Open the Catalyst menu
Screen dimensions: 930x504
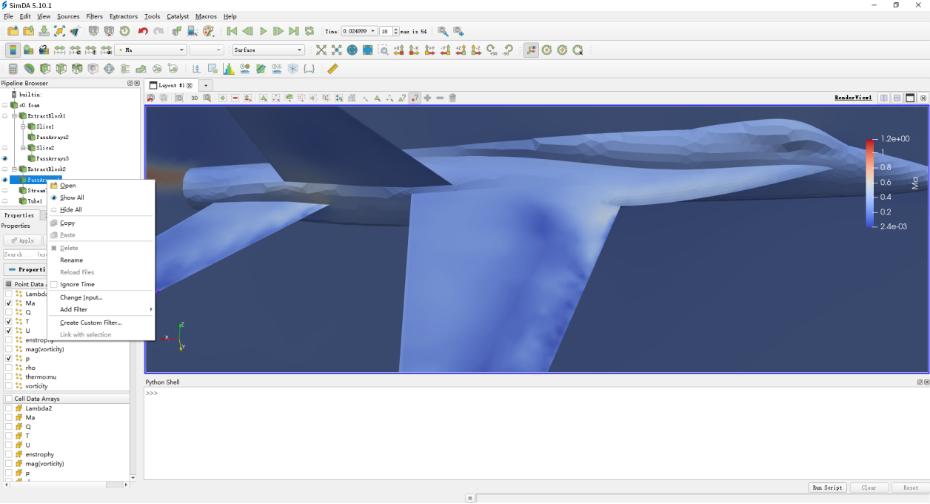(177, 17)
